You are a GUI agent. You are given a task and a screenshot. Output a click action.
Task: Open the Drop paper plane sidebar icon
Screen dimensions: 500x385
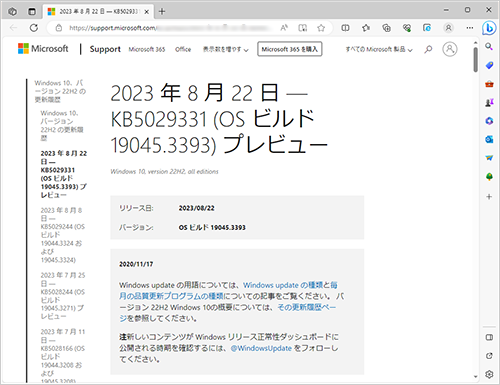click(489, 158)
